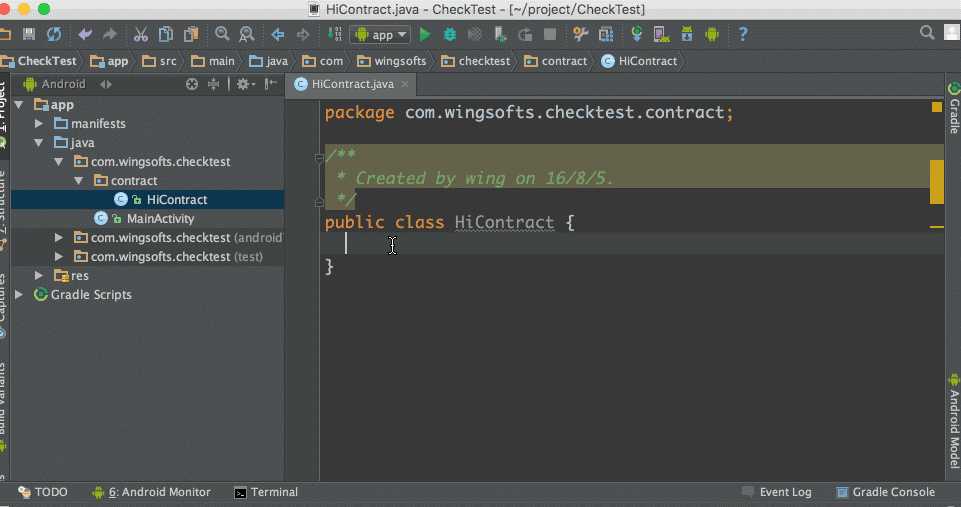Click the Paste clipboard icon

coord(191,34)
